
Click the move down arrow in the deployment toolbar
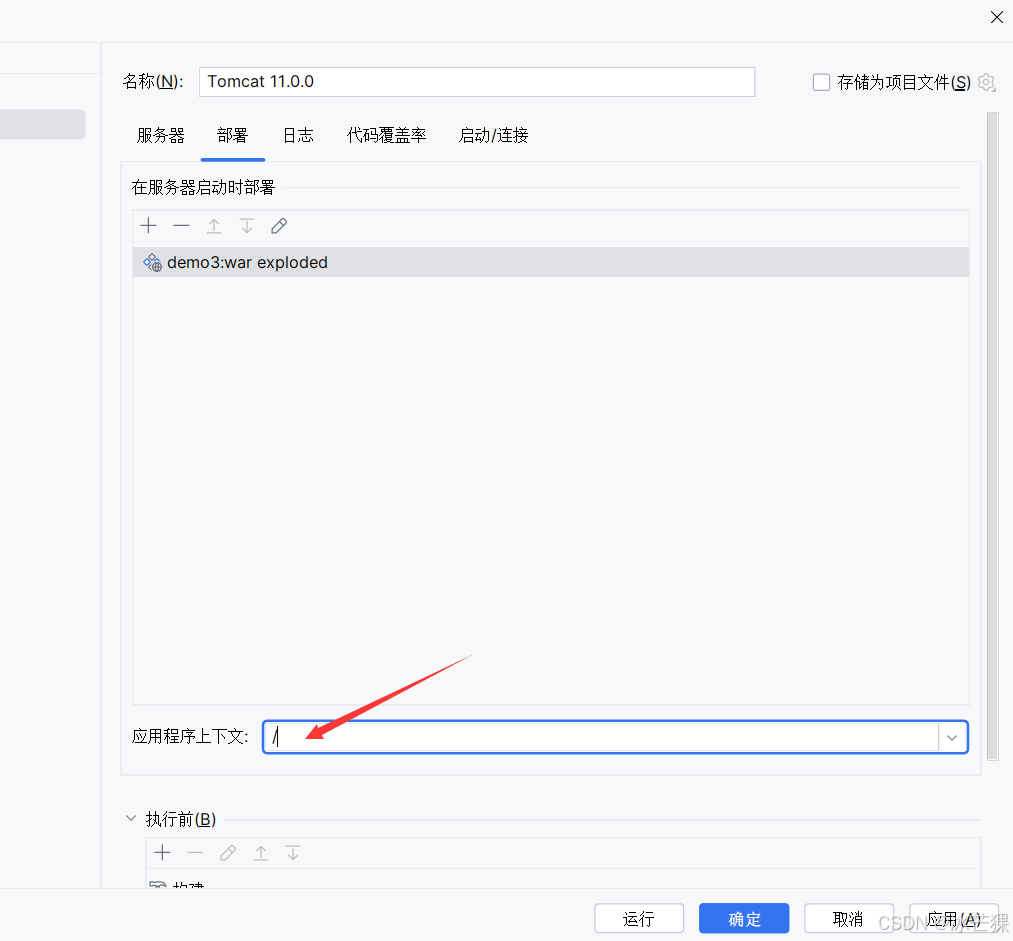tap(246, 226)
